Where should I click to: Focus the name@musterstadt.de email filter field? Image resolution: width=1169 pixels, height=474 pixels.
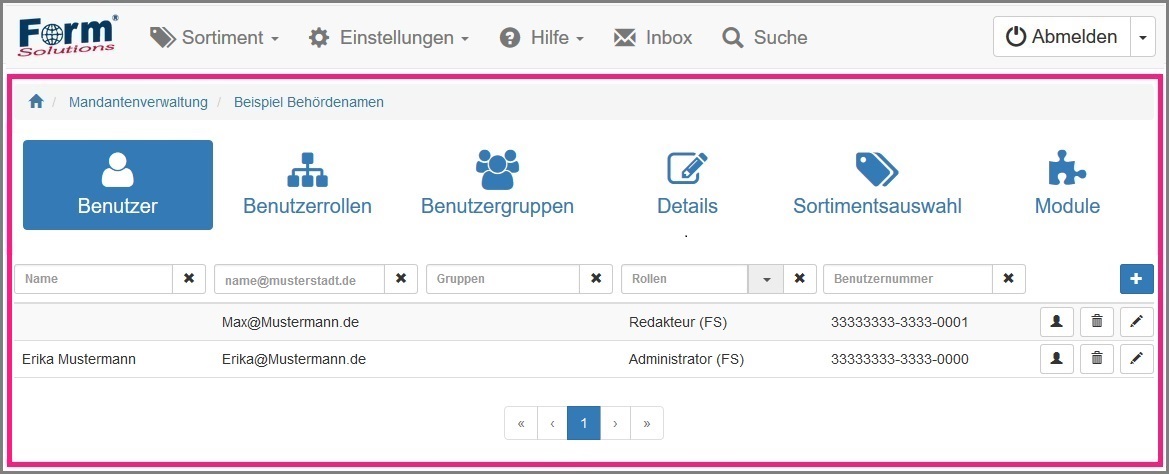pos(300,279)
